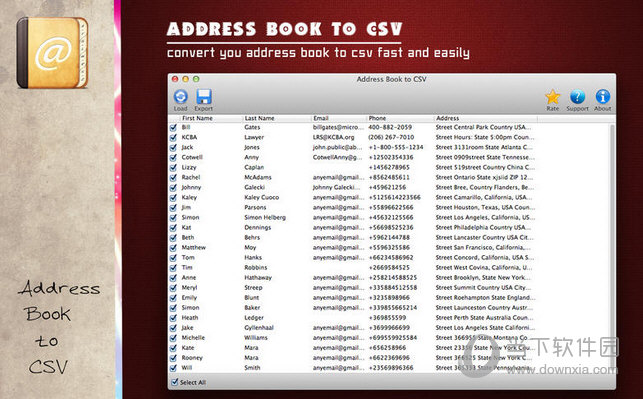Click the vertical scrollbar of contact list

[x=612, y=247]
